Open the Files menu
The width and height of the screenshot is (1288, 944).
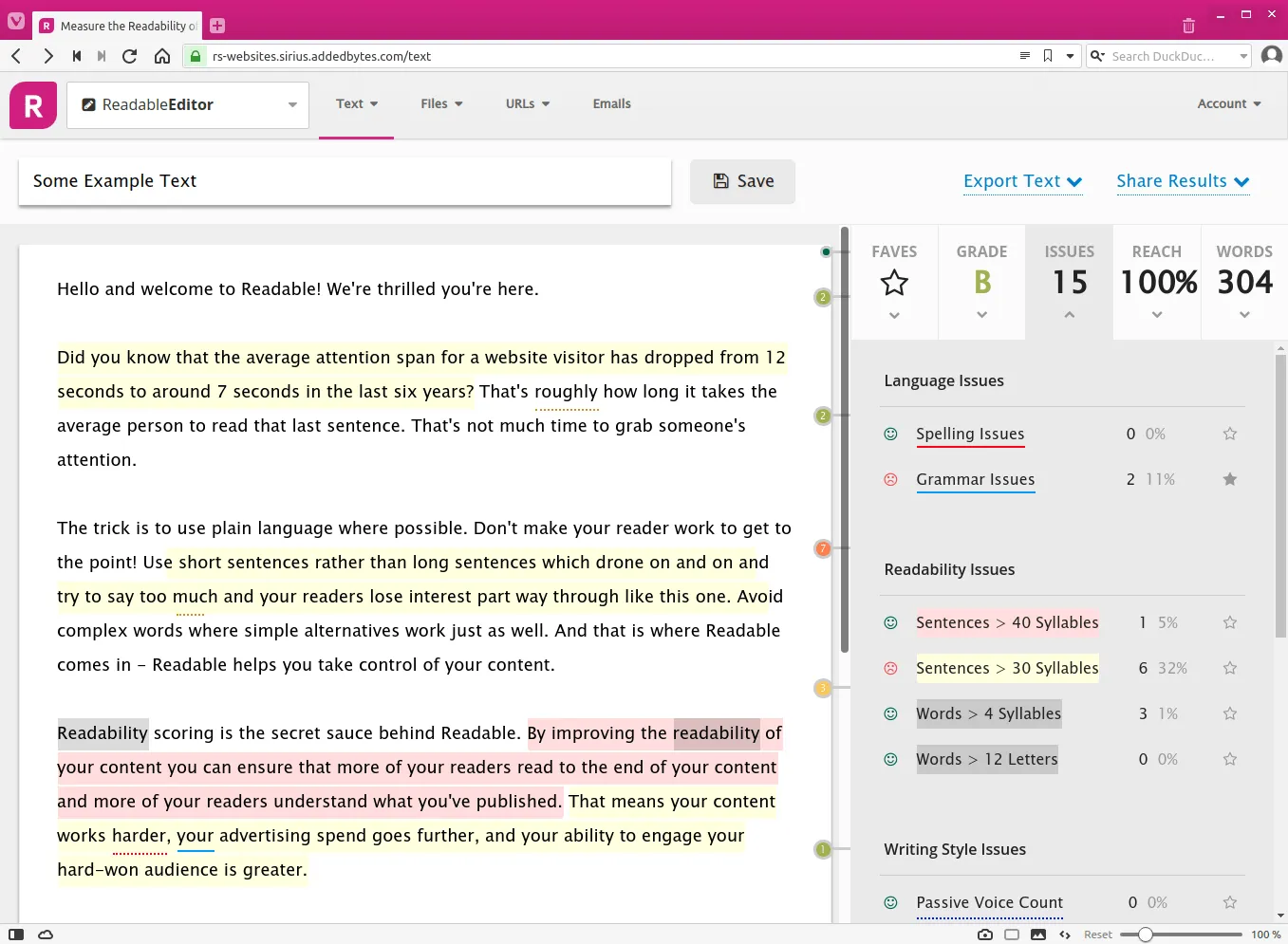441,104
